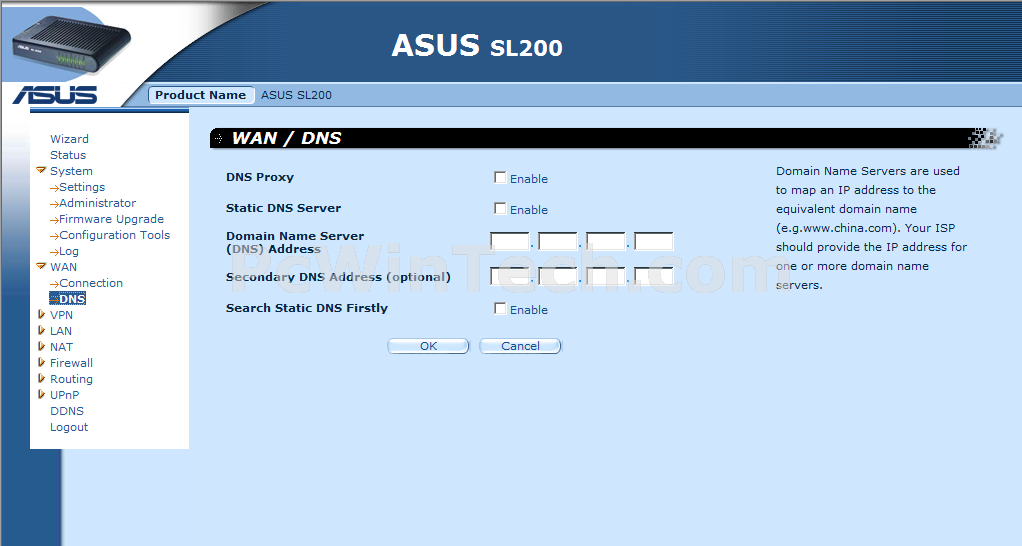Expand the Routing menu arrow
This screenshot has height=546, width=1022.
[x=41, y=379]
